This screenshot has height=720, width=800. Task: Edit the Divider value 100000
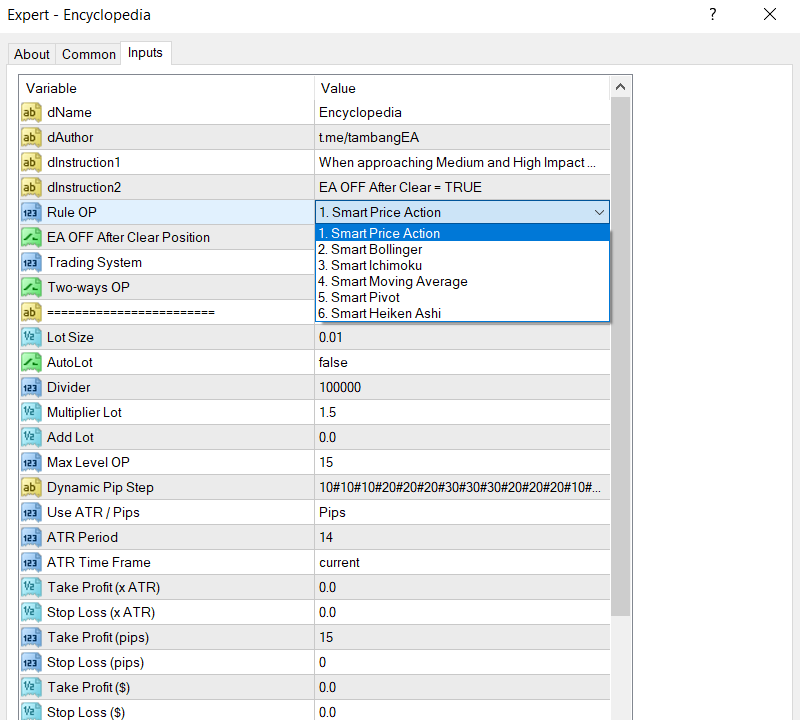(x=462, y=387)
